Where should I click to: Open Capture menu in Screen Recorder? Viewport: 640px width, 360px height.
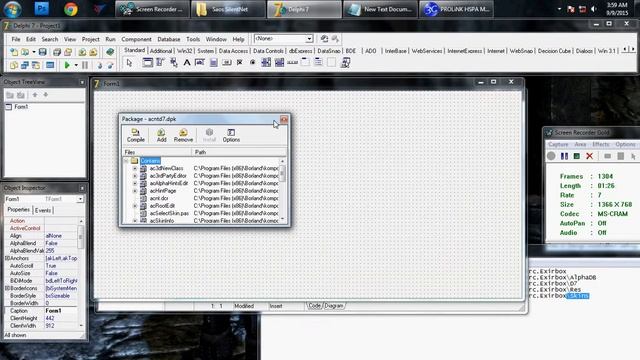click(x=558, y=144)
